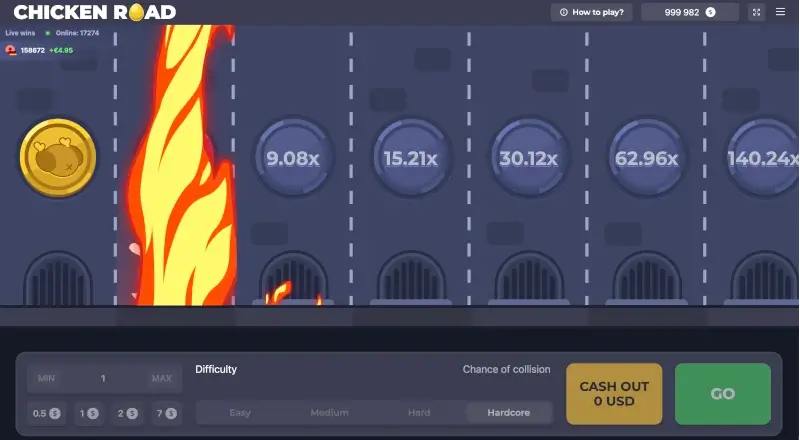
Task: Click the 30.12x multiplier circle
Action: tap(528, 158)
